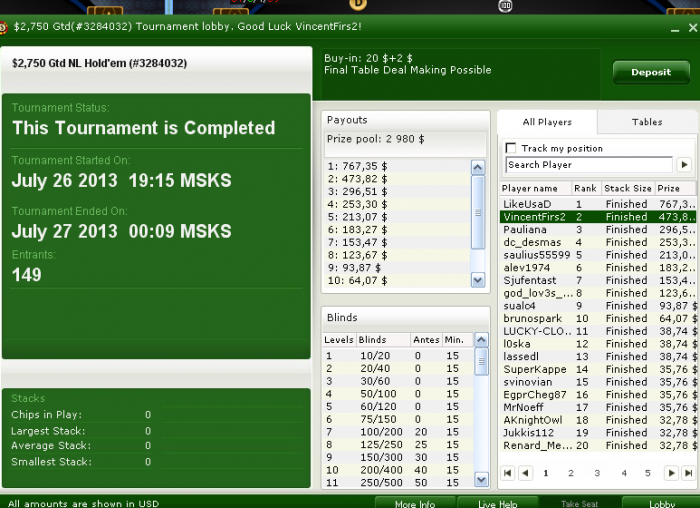Screen dimensions: 700x508
Task: Minimize the tournament lobby window
Action: (x=675, y=29)
